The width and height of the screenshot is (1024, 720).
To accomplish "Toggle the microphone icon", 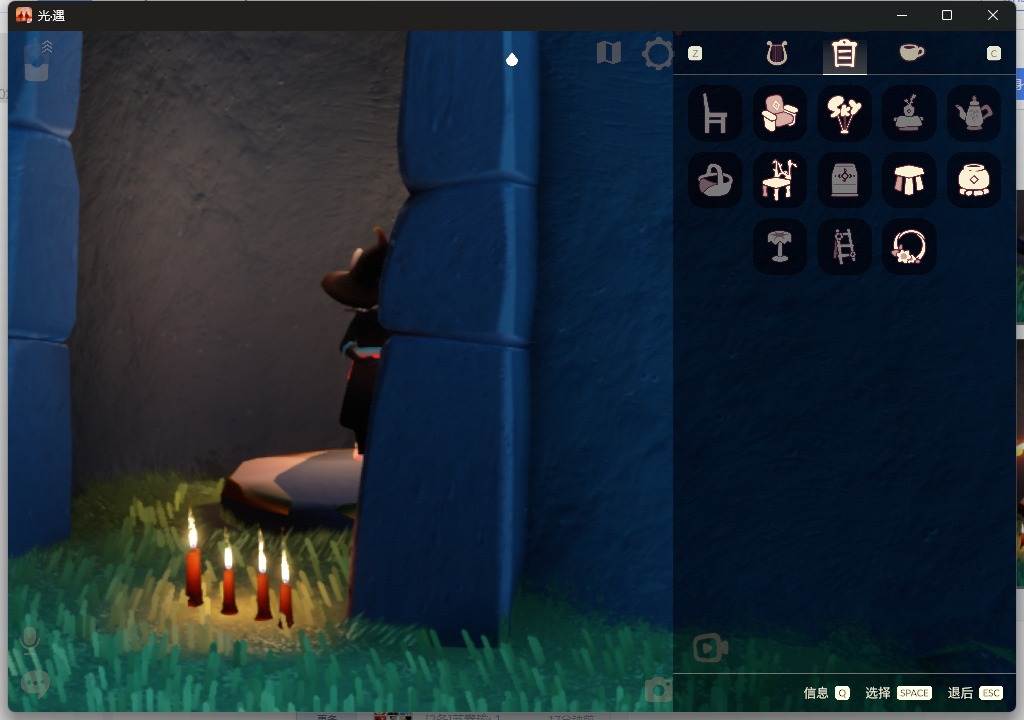I will pyautogui.click(x=29, y=640).
